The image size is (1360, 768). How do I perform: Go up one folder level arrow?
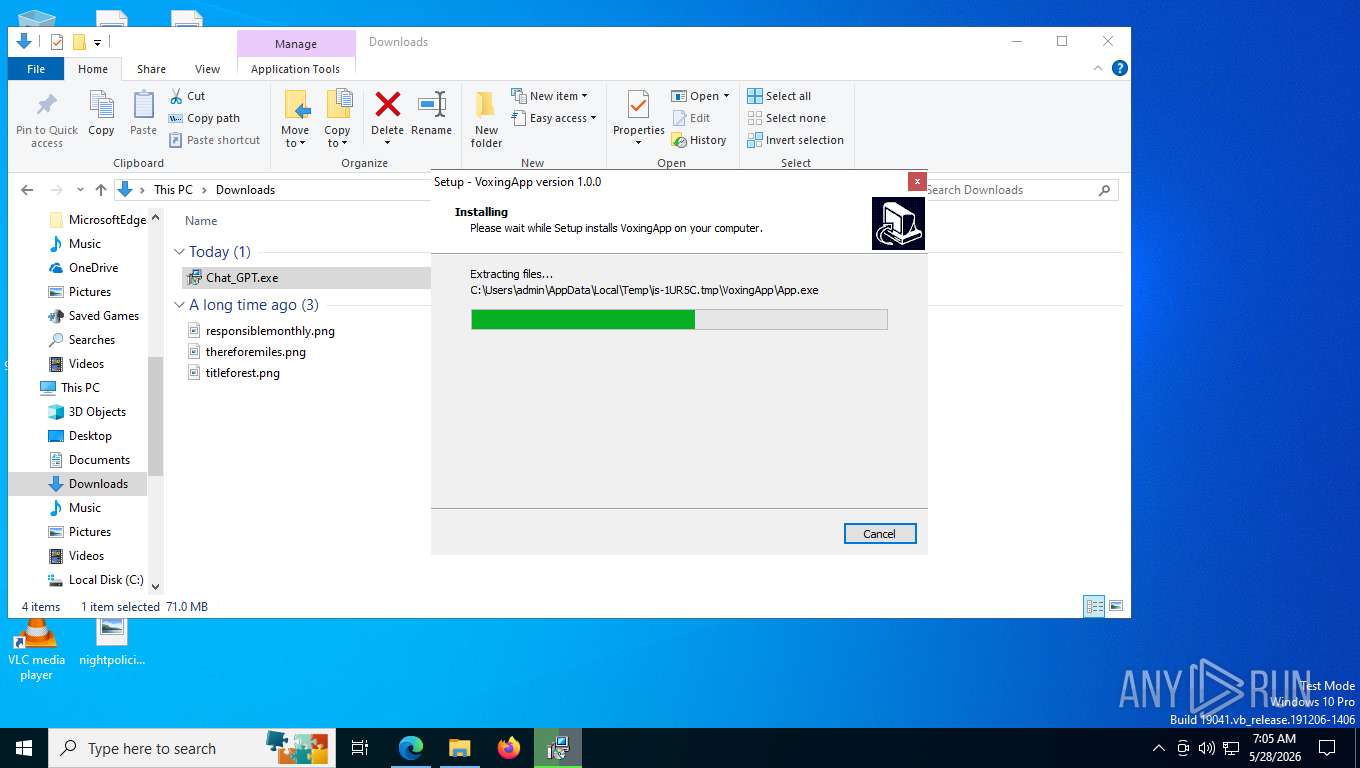(x=100, y=189)
